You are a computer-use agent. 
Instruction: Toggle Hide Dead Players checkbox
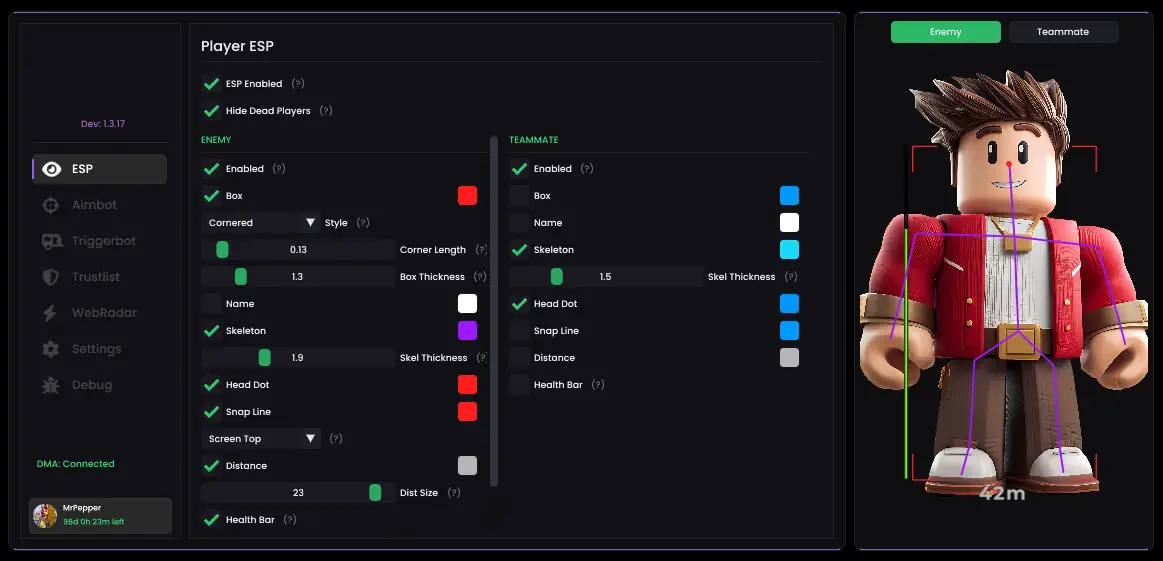pos(211,111)
